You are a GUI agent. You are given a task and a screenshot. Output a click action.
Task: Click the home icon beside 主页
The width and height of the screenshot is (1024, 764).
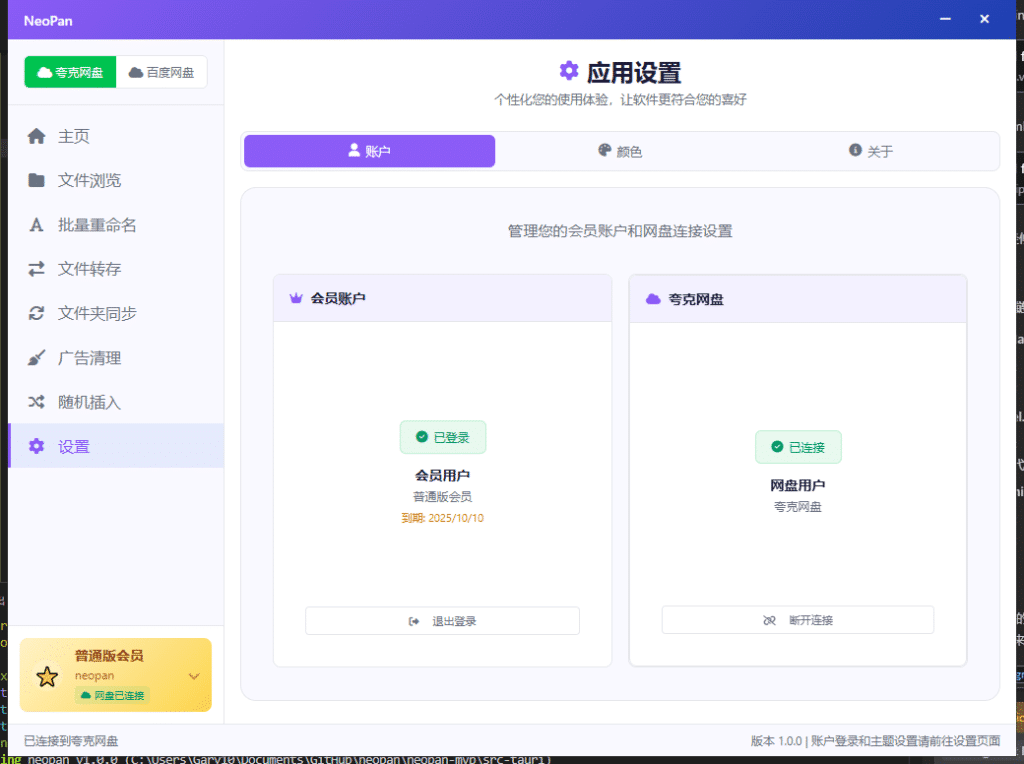click(37, 136)
